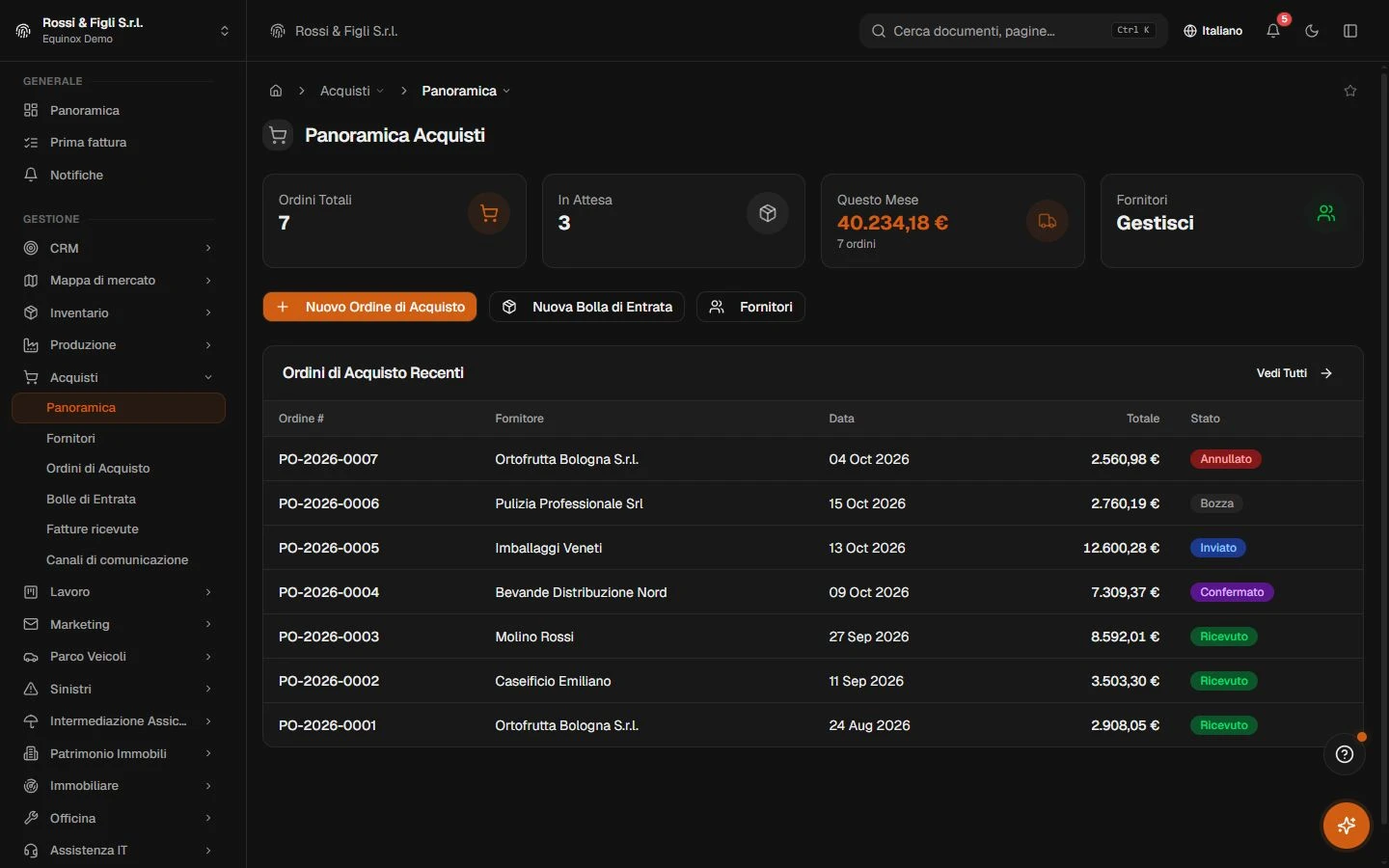Screen dimensions: 1389x868
Task: Click the Inventario cube icon in sidebar
Action: (x=31, y=312)
